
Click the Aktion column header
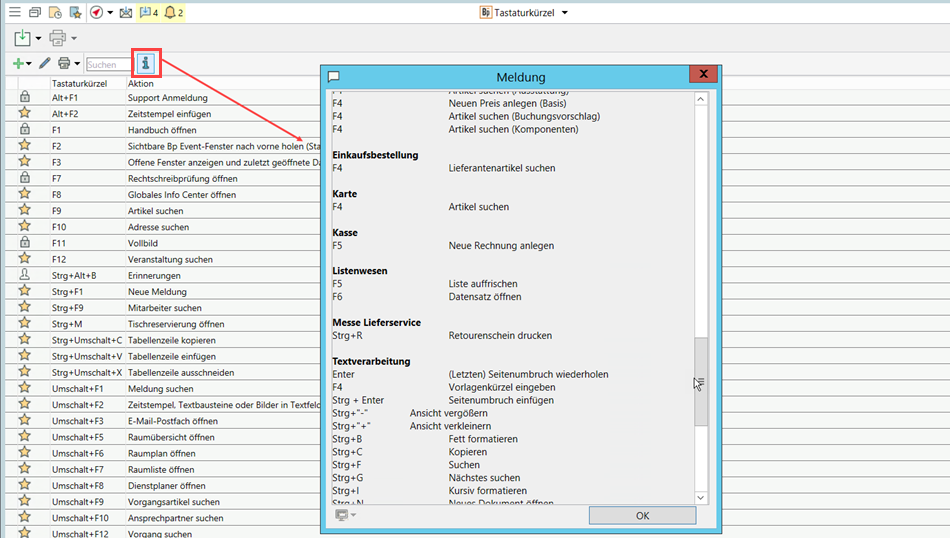pyautogui.click(x=141, y=83)
